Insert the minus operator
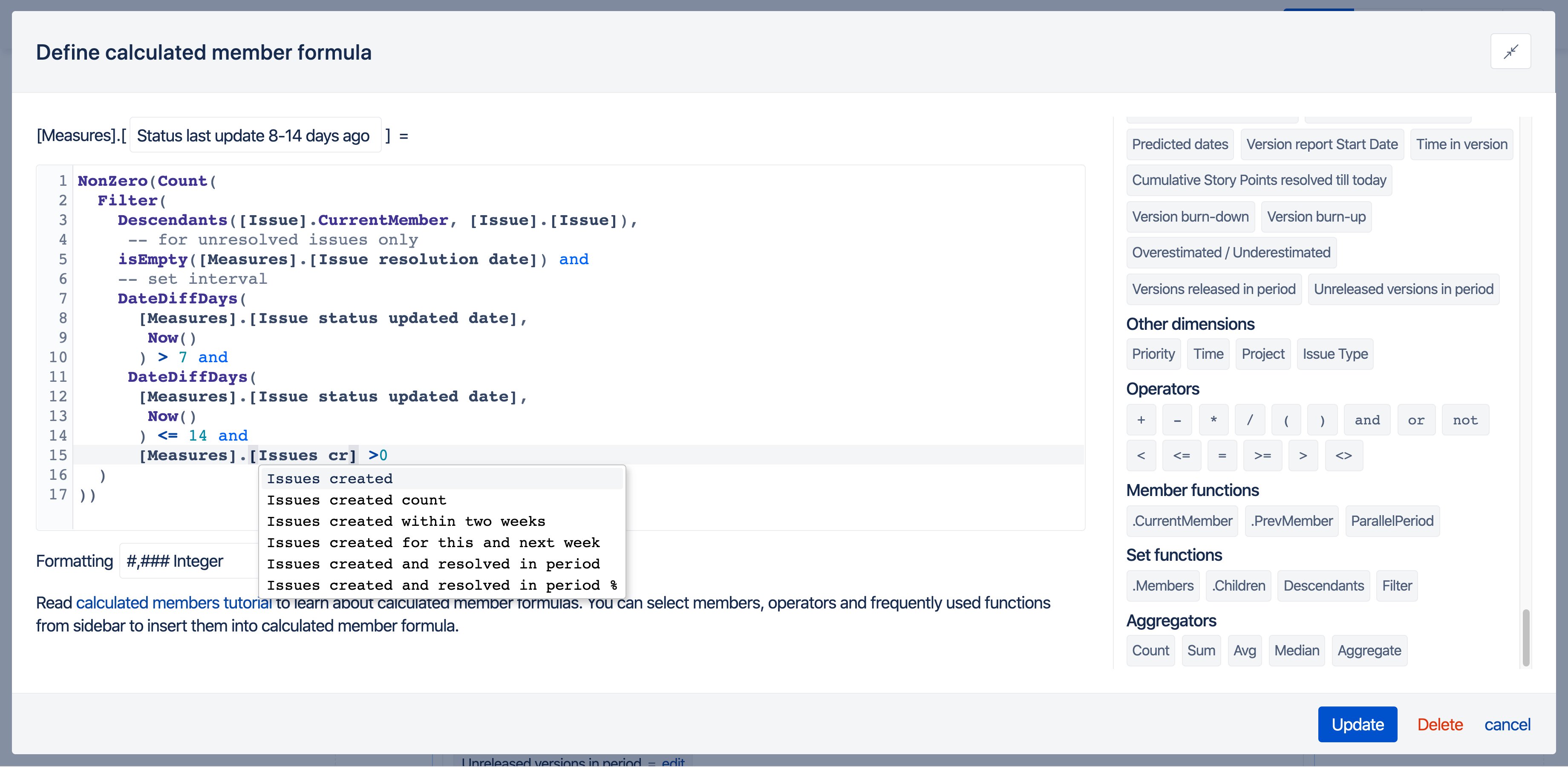Screen dimensions: 1568x767 click(1177, 420)
